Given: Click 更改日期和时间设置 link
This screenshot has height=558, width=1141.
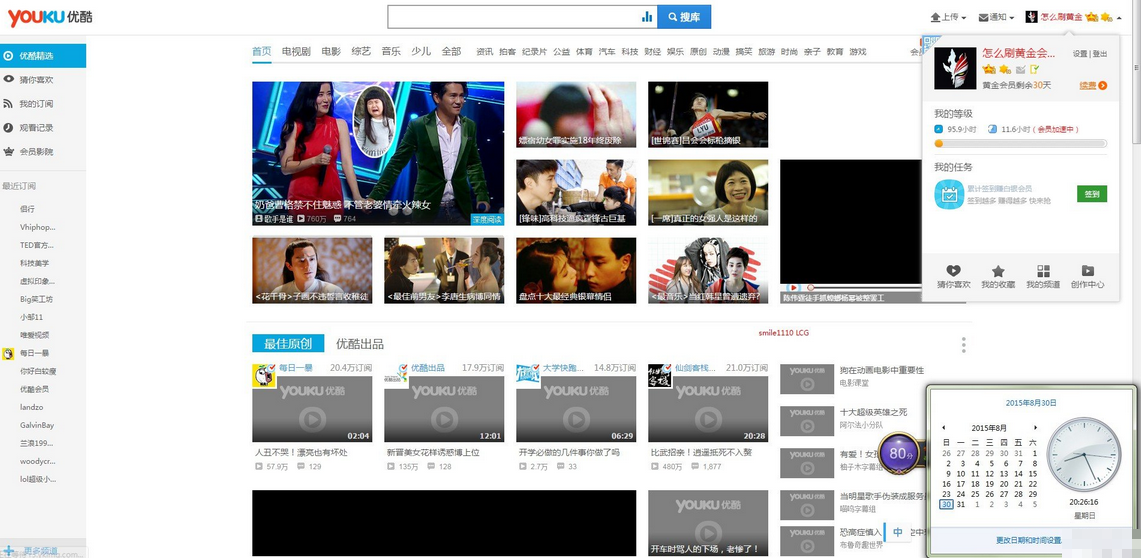Looking at the screenshot, I should [1029, 541].
